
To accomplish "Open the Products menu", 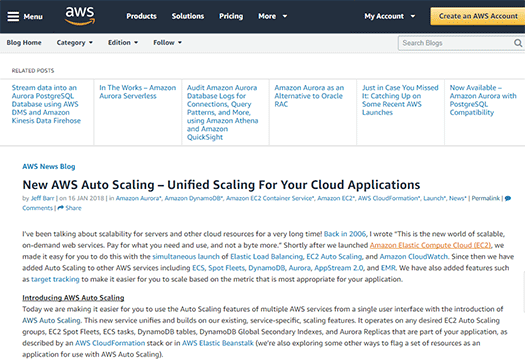I will (141, 16).
